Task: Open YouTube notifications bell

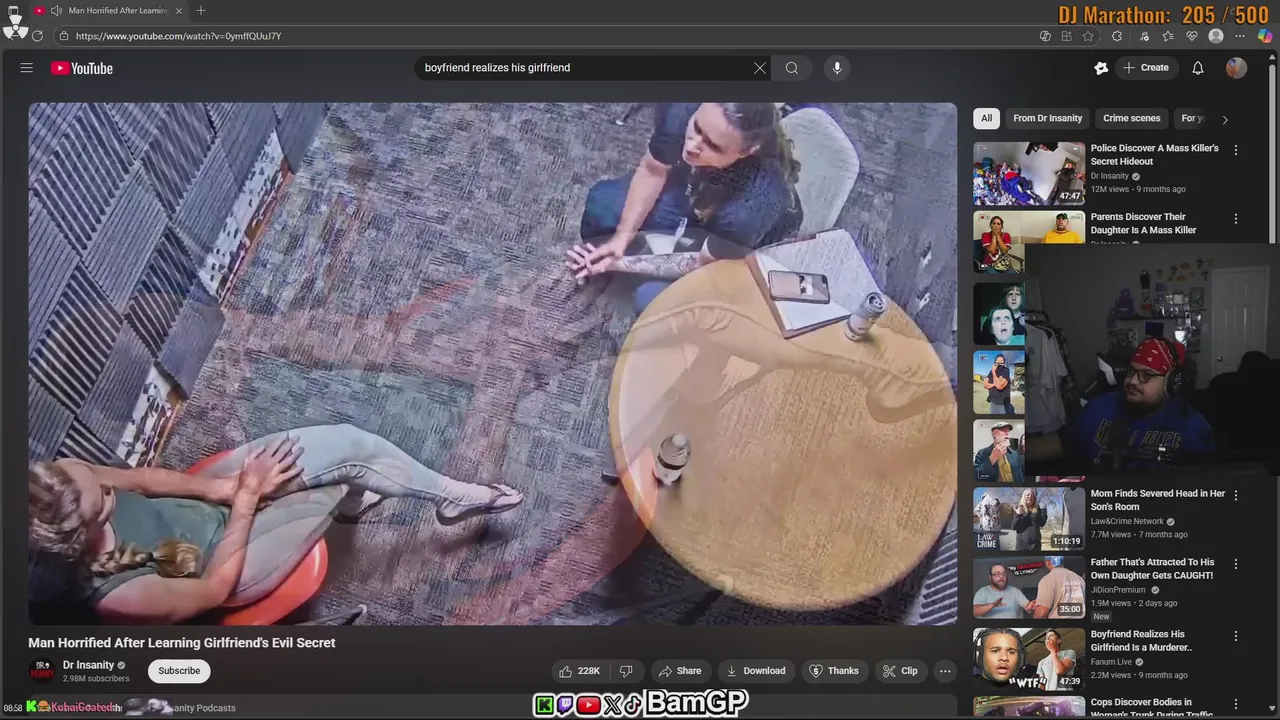Action: [x=1198, y=68]
